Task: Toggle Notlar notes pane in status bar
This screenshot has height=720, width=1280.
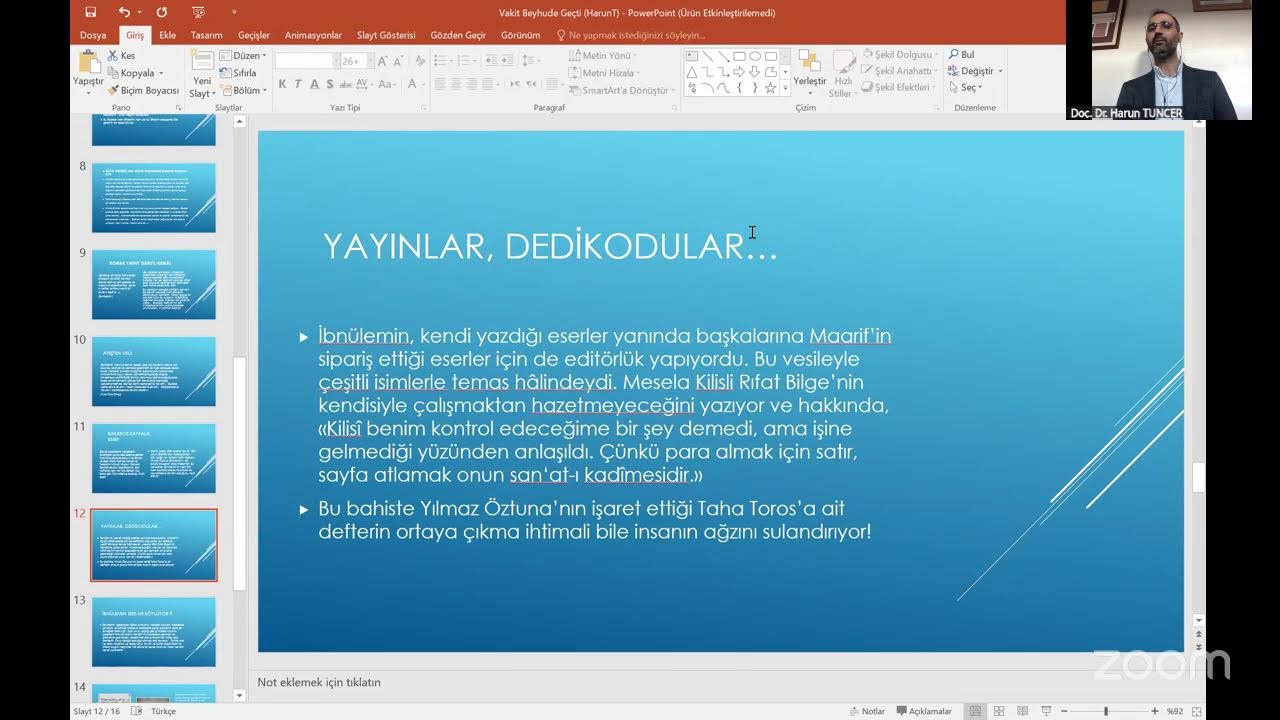Action: click(x=867, y=711)
